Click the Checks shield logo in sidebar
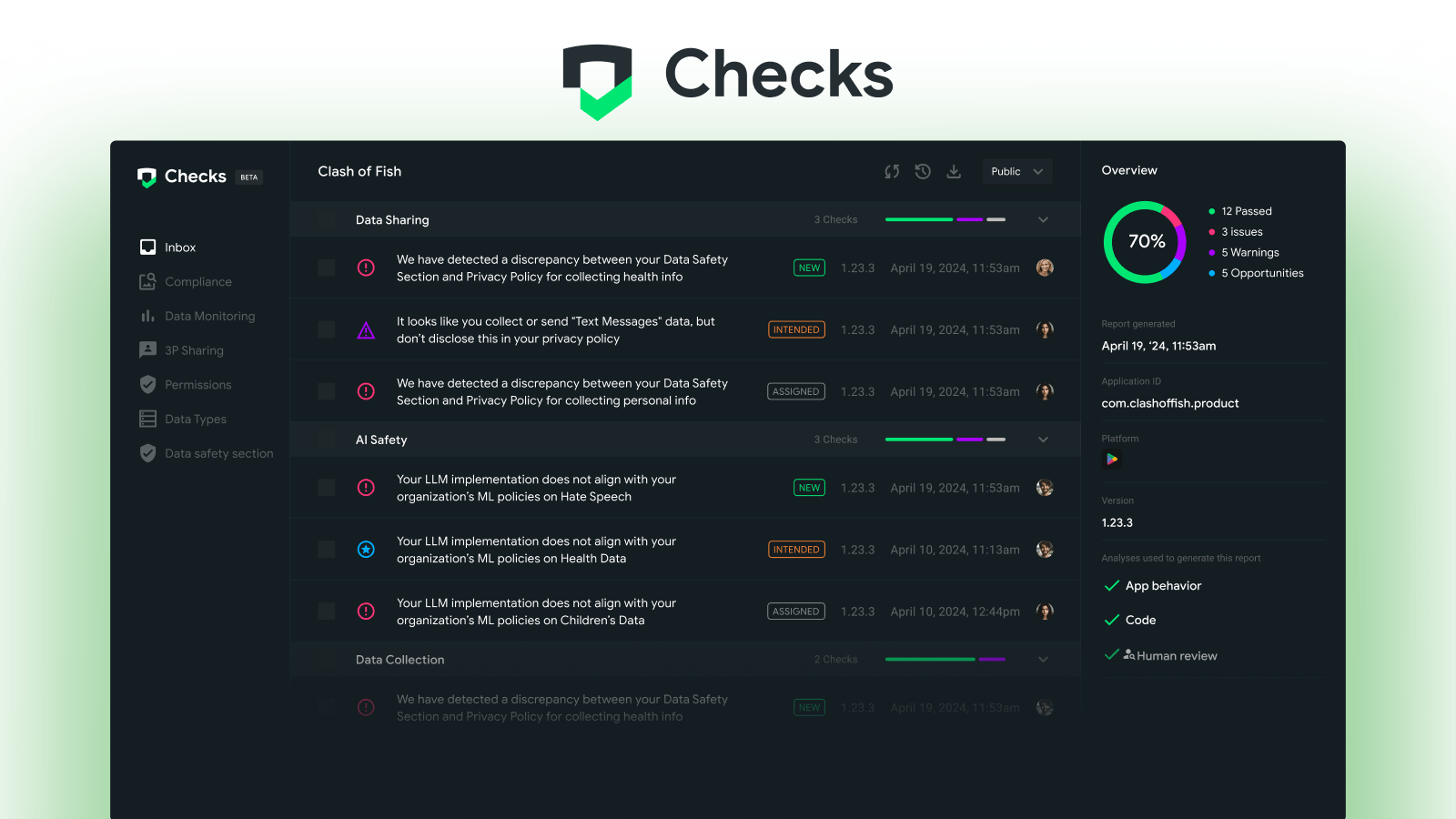 [x=147, y=177]
